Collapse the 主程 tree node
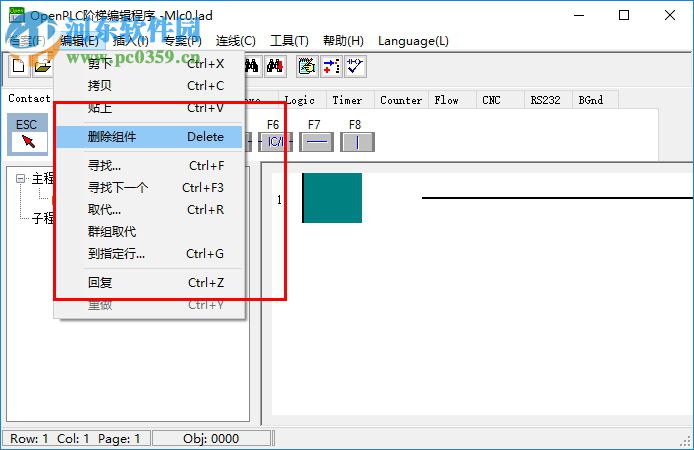Viewport: 694px width, 450px height. click(x=20, y=178)
